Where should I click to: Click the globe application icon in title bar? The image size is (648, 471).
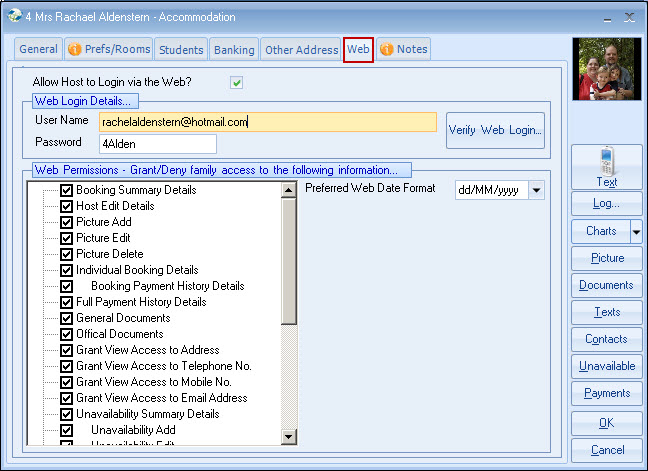click(x=14, y=16)
